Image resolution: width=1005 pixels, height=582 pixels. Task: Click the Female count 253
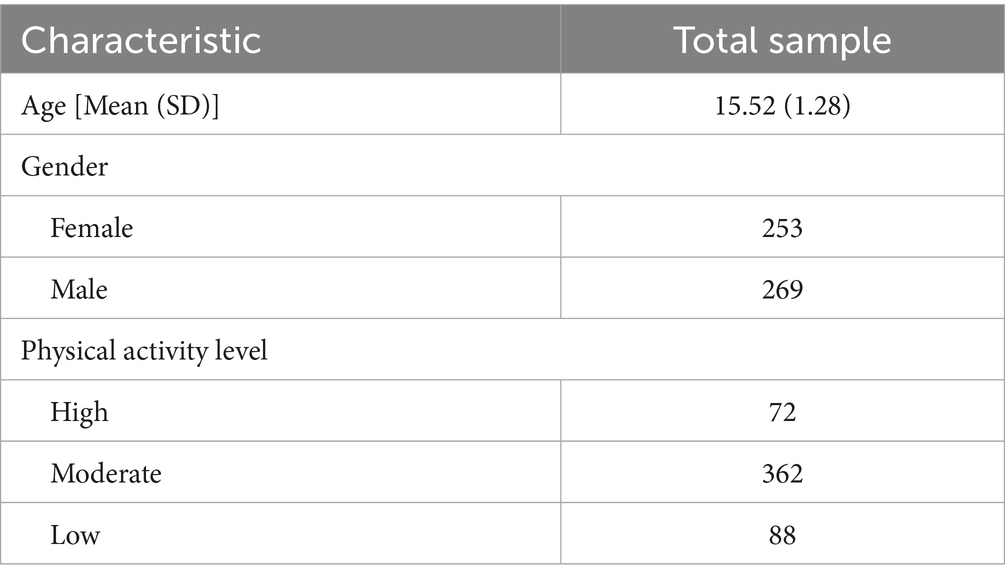click(x=782, y=228)
